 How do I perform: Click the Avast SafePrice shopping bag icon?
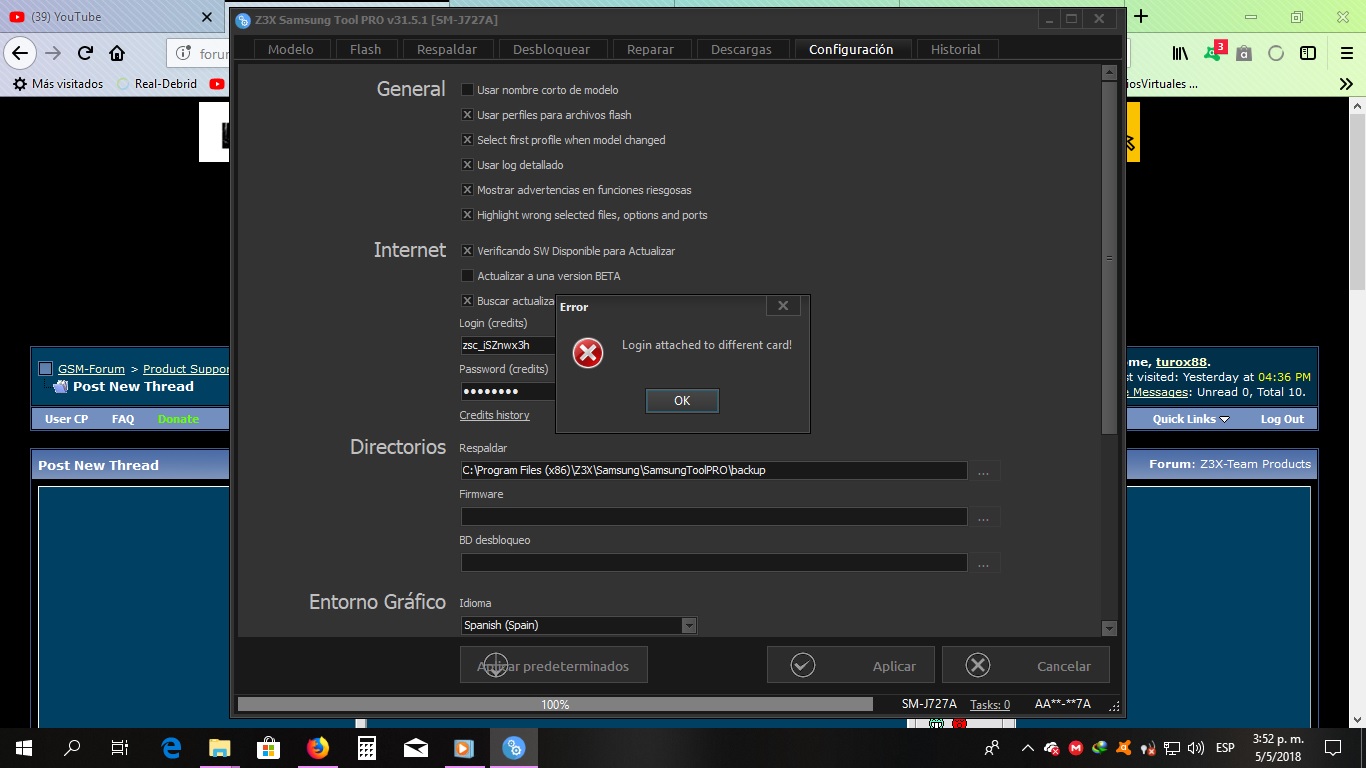coord(1244,53)
